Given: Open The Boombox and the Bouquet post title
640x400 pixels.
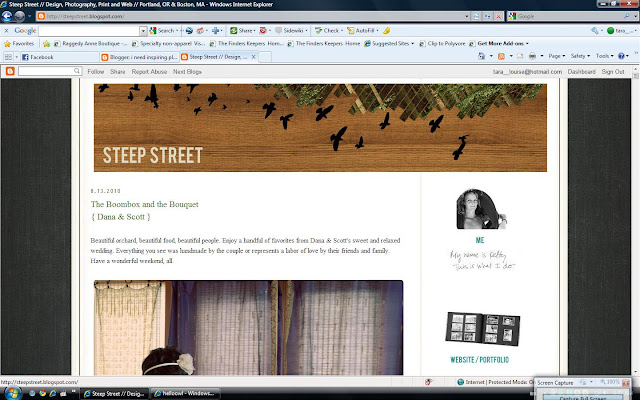Looking at the screenshot, I should click(x=144, y=210).
